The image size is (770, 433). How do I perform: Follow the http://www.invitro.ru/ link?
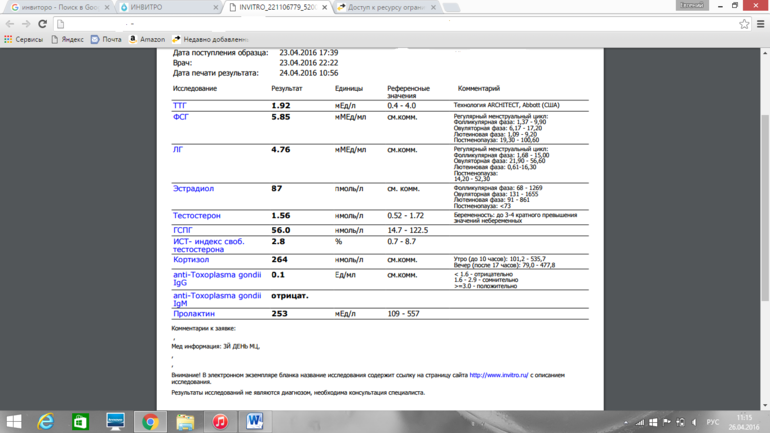tap(498, 376)
